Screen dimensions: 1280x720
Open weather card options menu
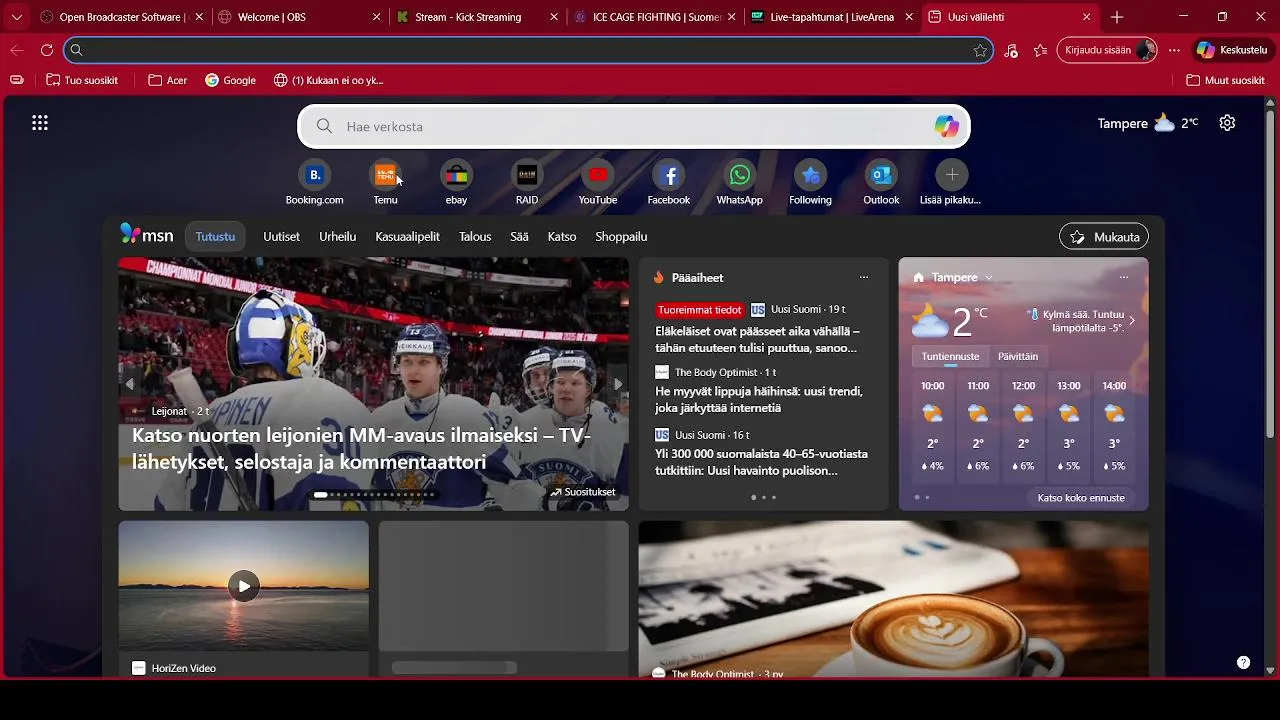(x=1124, y=277)
